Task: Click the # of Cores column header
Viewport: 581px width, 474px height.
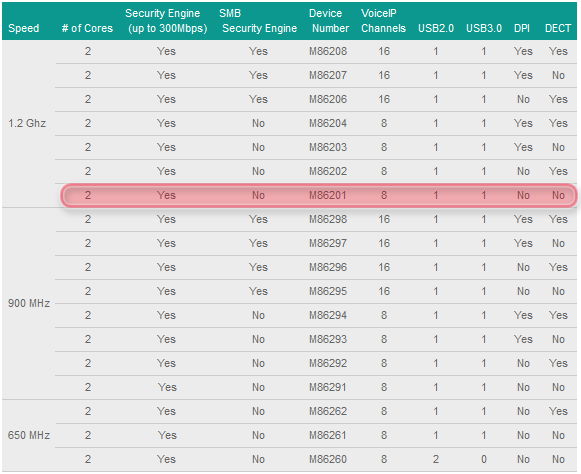Action: point(87,28)
